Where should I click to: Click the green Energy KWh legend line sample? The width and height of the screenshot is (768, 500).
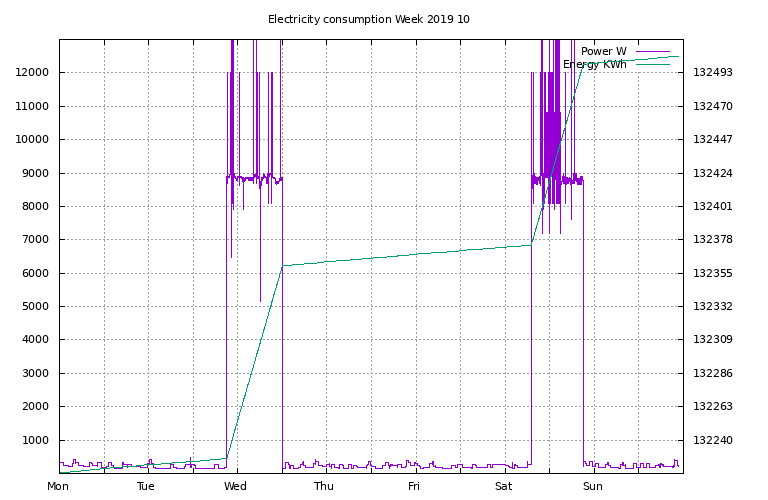[x=653, y=65]
